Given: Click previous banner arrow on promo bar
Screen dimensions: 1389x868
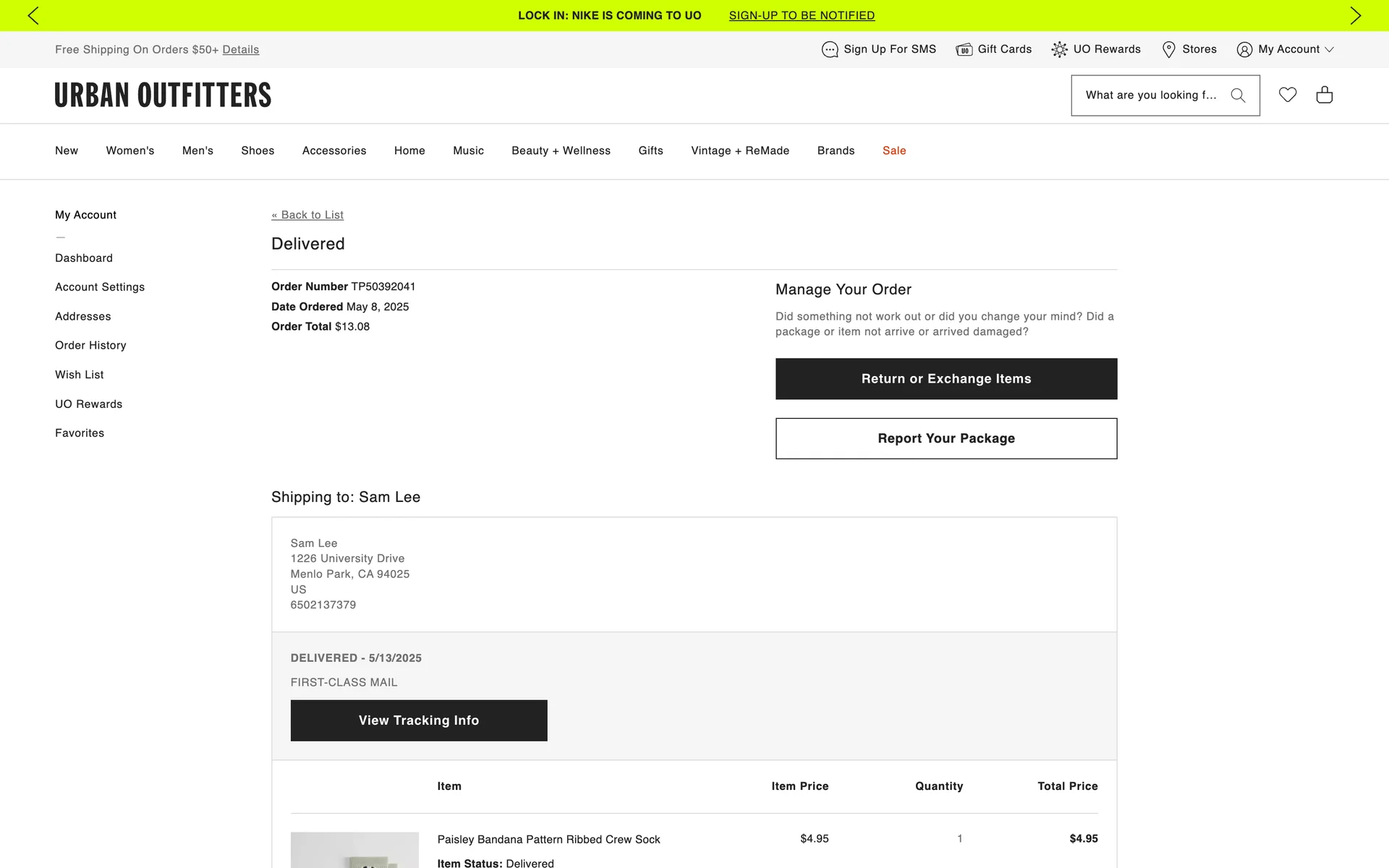Looking at the screenshot, I should coord(33,15).
